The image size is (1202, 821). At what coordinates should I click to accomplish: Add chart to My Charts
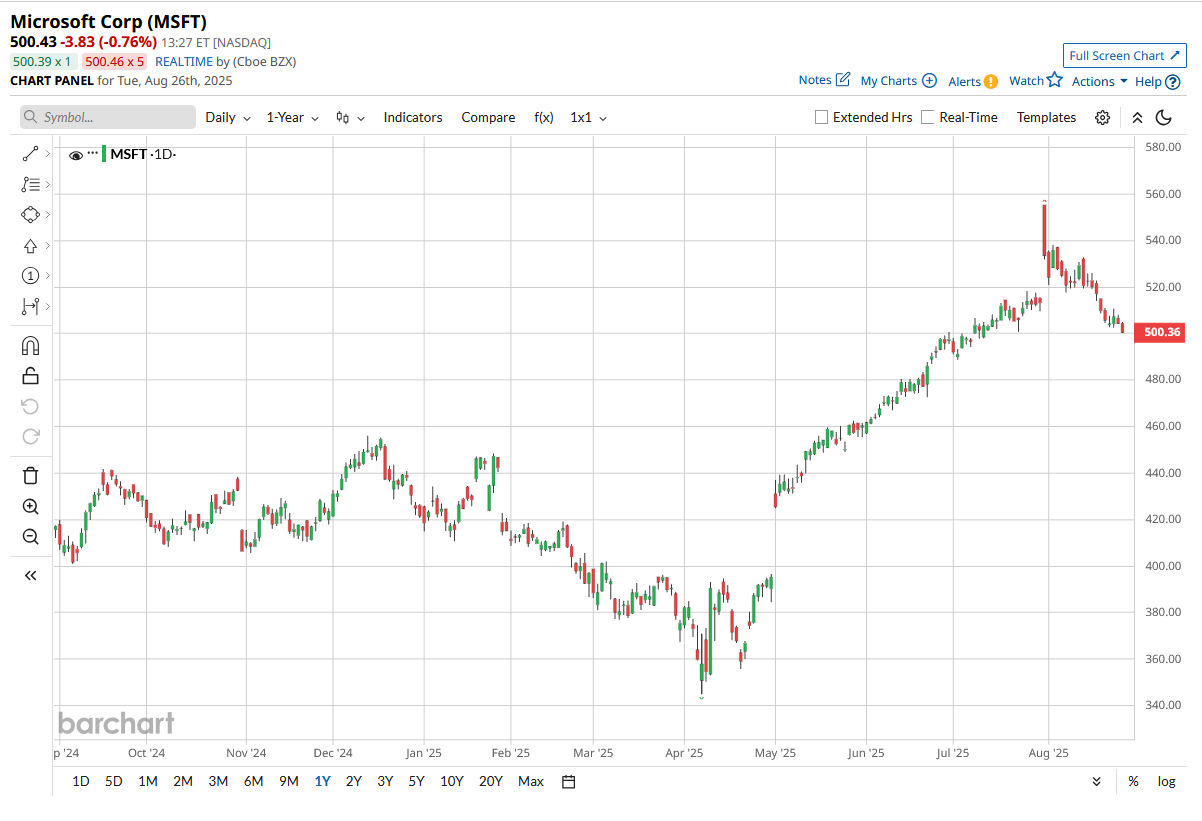coord(899,81)
